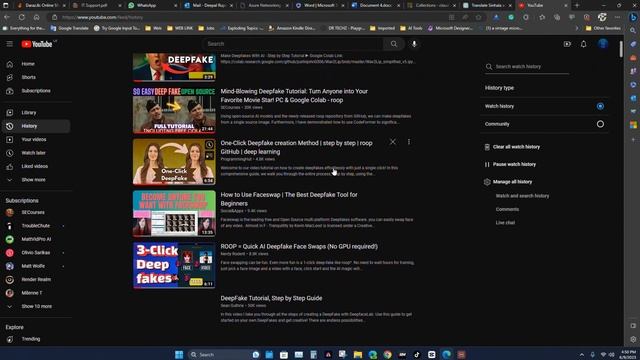Open Live chat history link
The image size is (640, 360).
(x=505, y=223)
